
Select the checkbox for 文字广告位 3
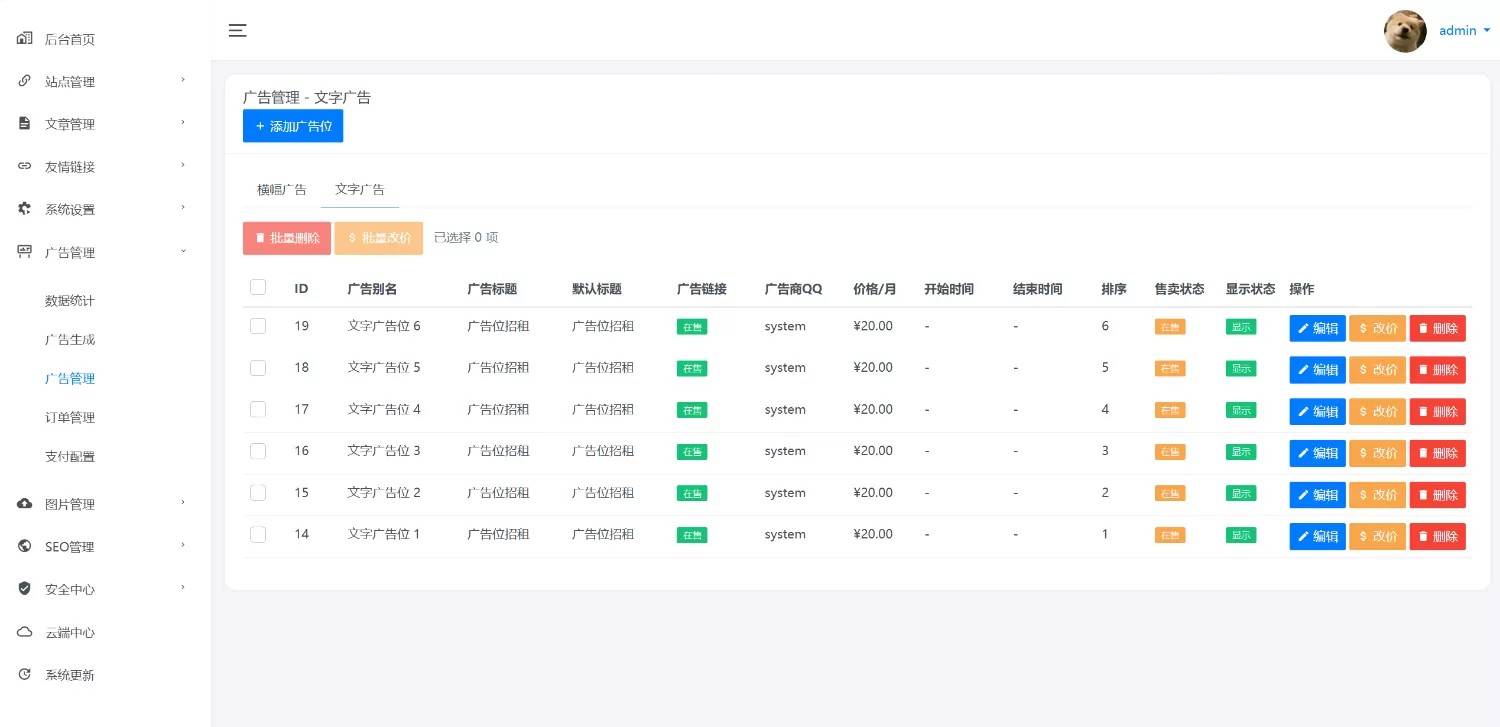coord(258,451)
